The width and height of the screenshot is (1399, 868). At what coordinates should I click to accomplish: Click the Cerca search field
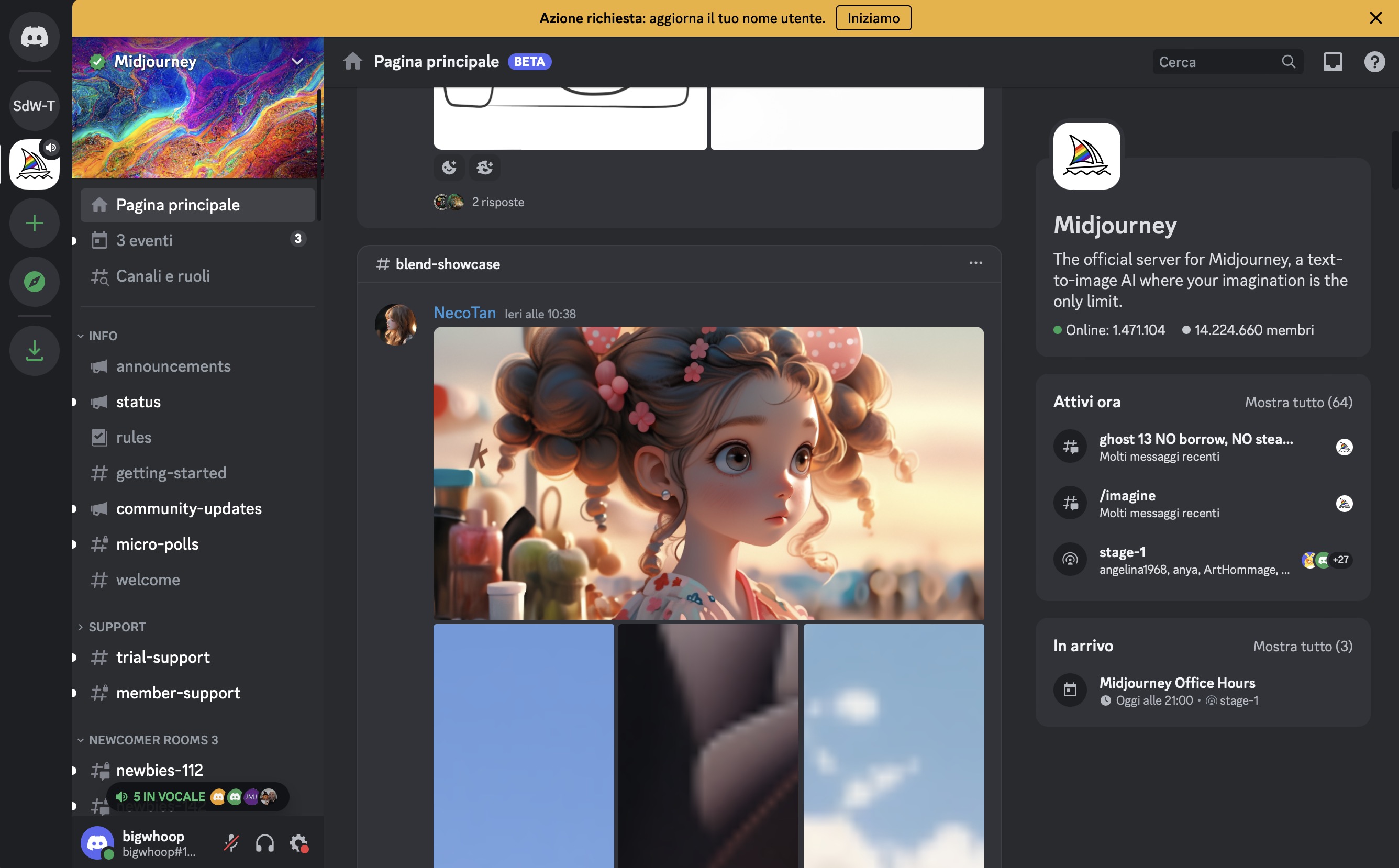(1227, 61)
